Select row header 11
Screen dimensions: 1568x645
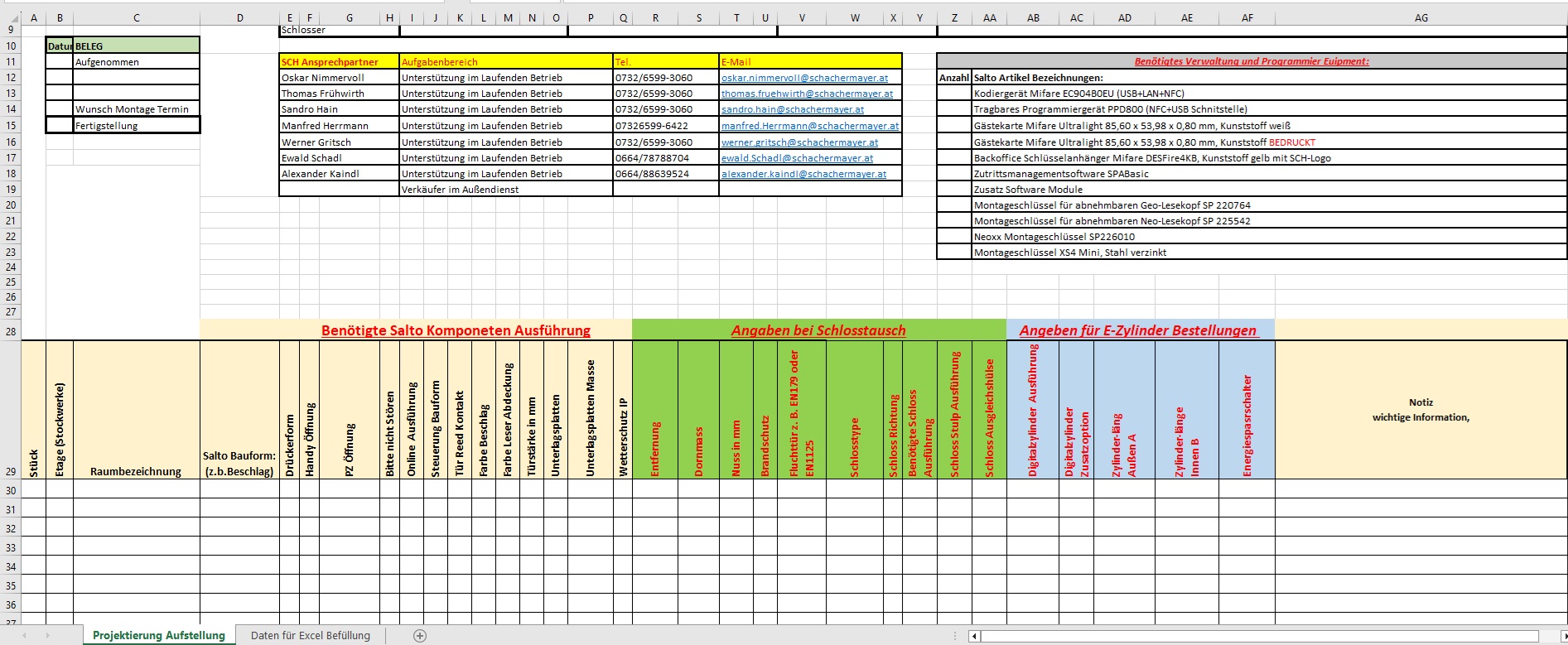[x=11, y=62]
